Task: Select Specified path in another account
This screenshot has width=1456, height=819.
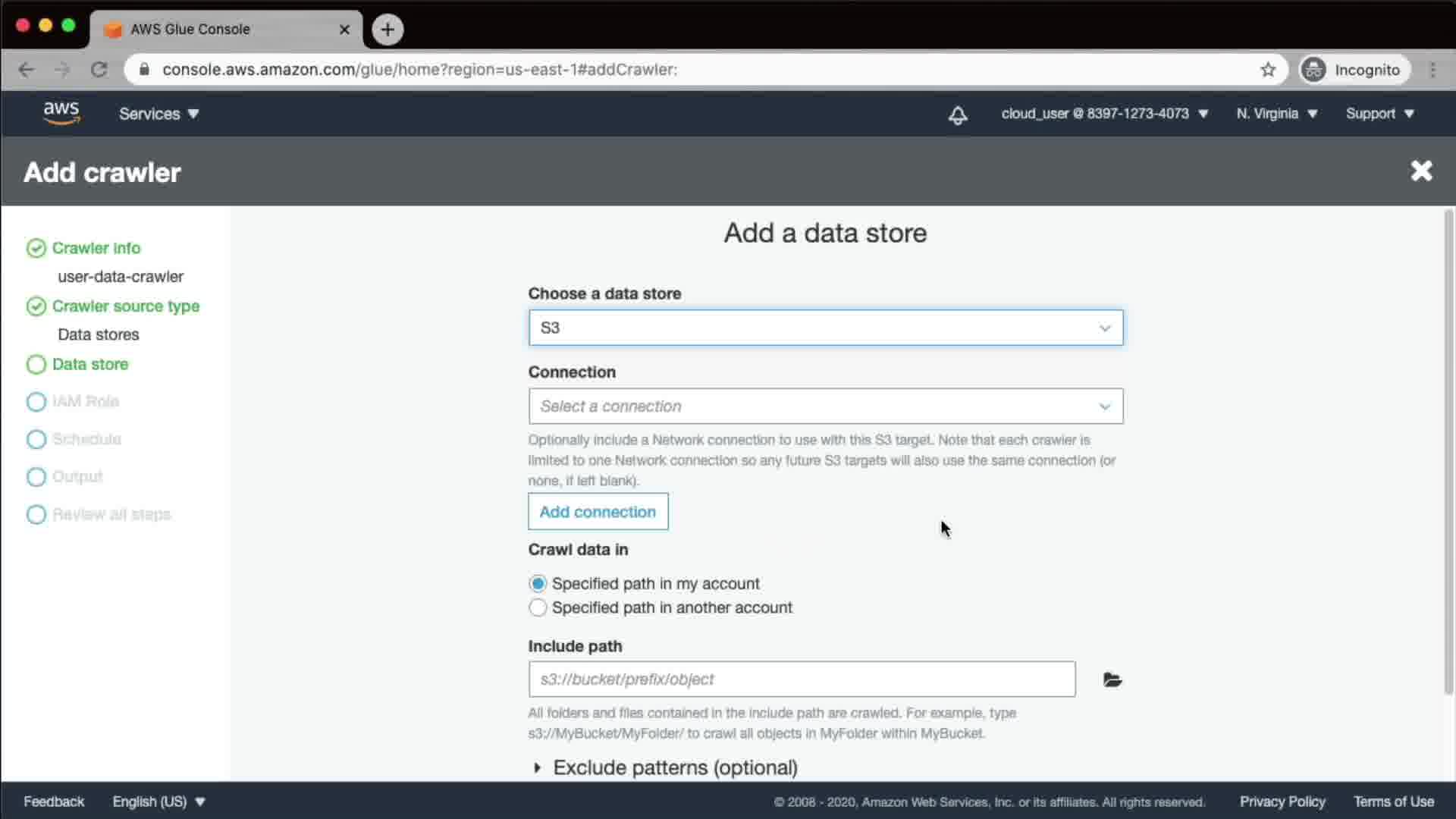Action: tap(538, 607)
